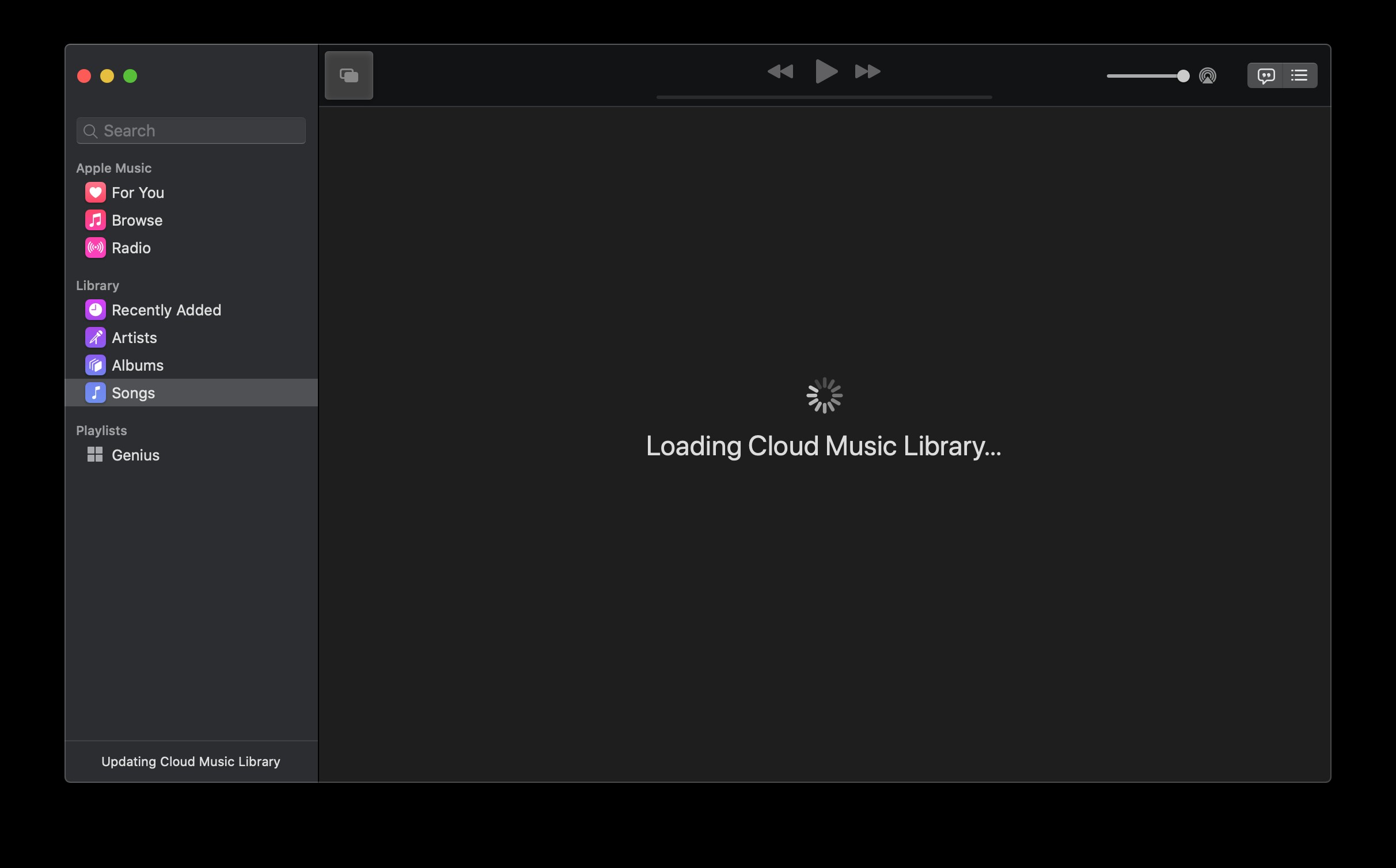Expand the Playlists section
The image size is (1396, 868).
coord(101,430)
